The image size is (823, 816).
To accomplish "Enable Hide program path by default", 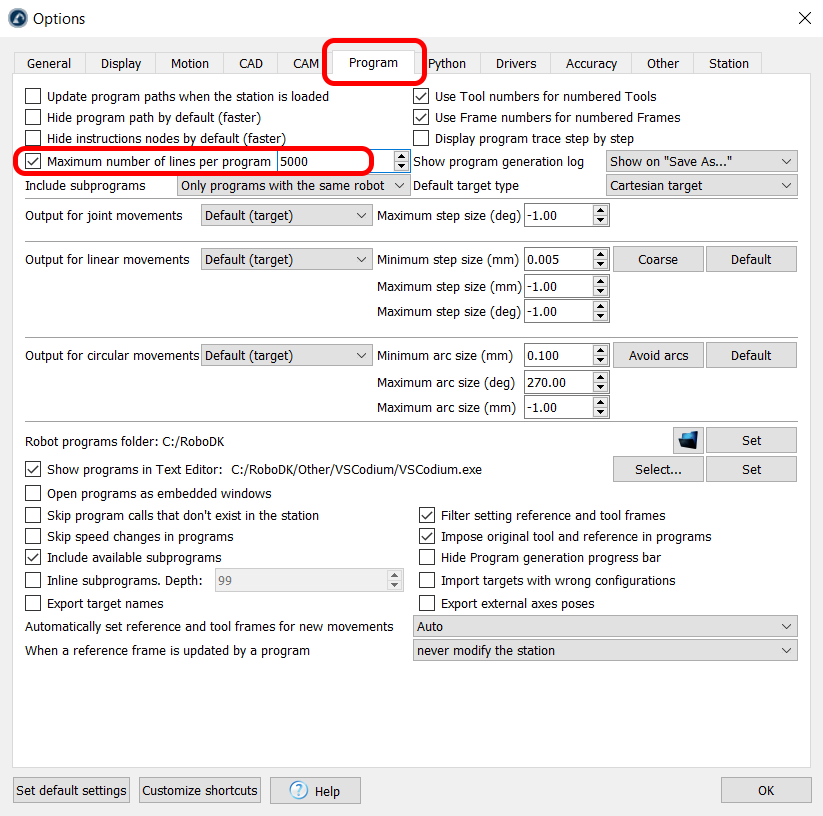I will 34,118.
